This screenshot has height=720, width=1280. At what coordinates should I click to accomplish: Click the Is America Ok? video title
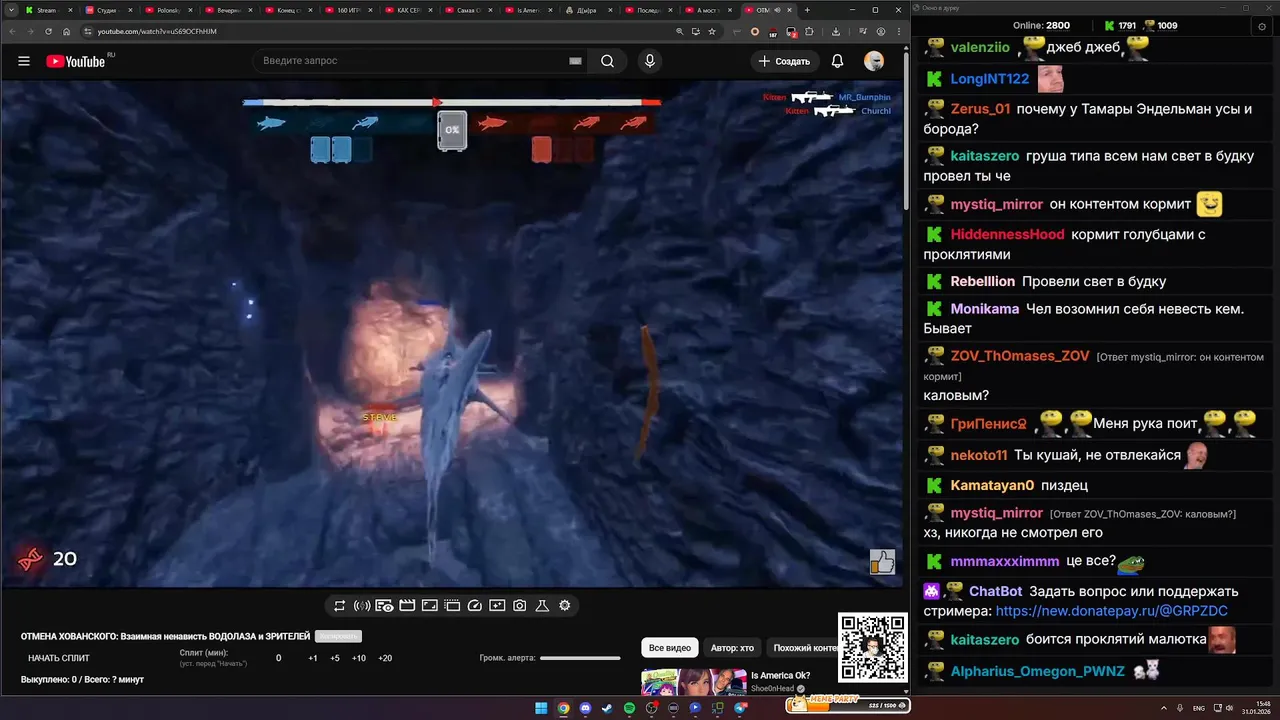click(x=780, y=675)
